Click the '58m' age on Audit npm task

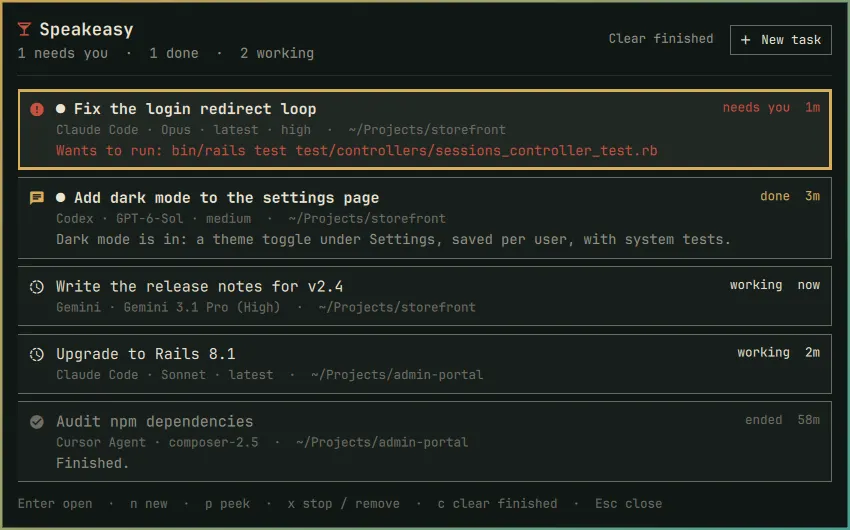coord(809,420)
